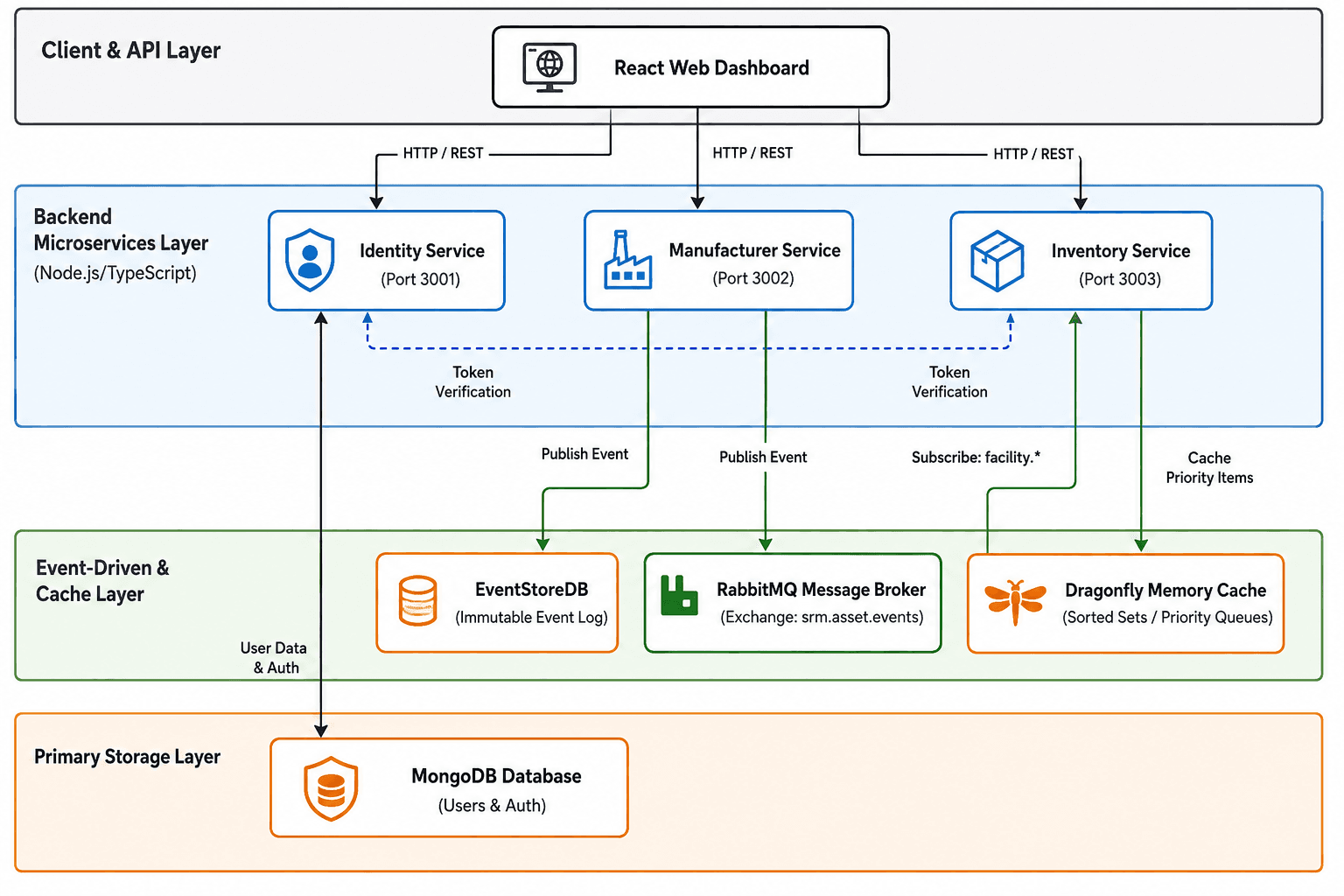1344x896 pixels.
Task: Select the Publish Event label leading to EventStoreDB
Action: (584, 454)
